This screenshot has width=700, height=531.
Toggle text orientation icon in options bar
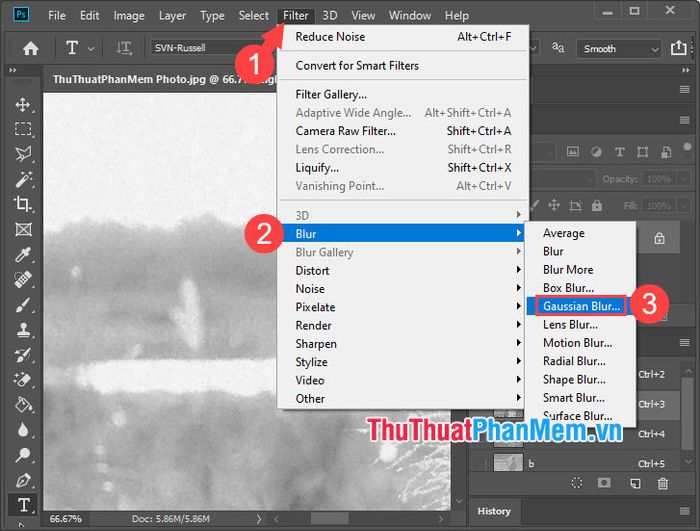[x=124, y=48]
